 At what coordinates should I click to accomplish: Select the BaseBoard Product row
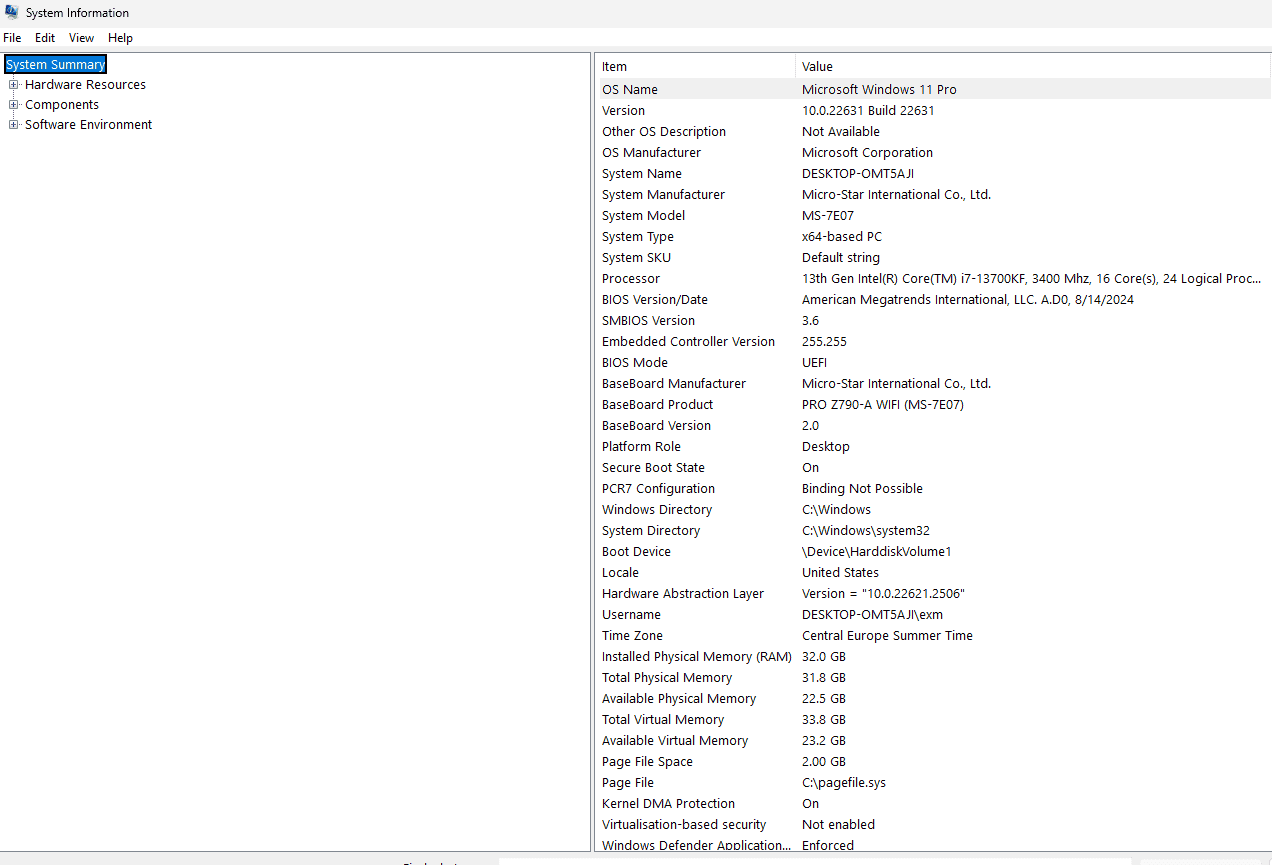tap(934, 405)
